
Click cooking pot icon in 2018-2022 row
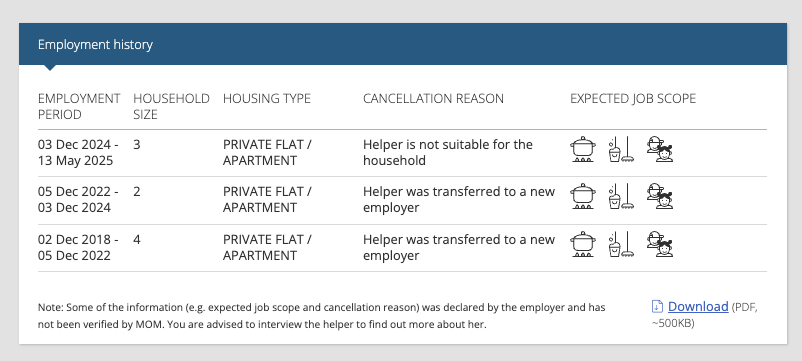click(583, 244)
